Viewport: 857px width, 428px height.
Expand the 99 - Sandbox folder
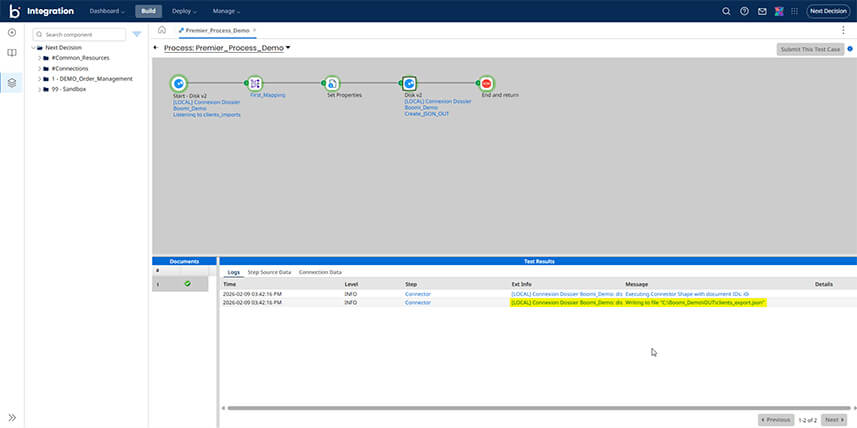click(x=39, y=89)
